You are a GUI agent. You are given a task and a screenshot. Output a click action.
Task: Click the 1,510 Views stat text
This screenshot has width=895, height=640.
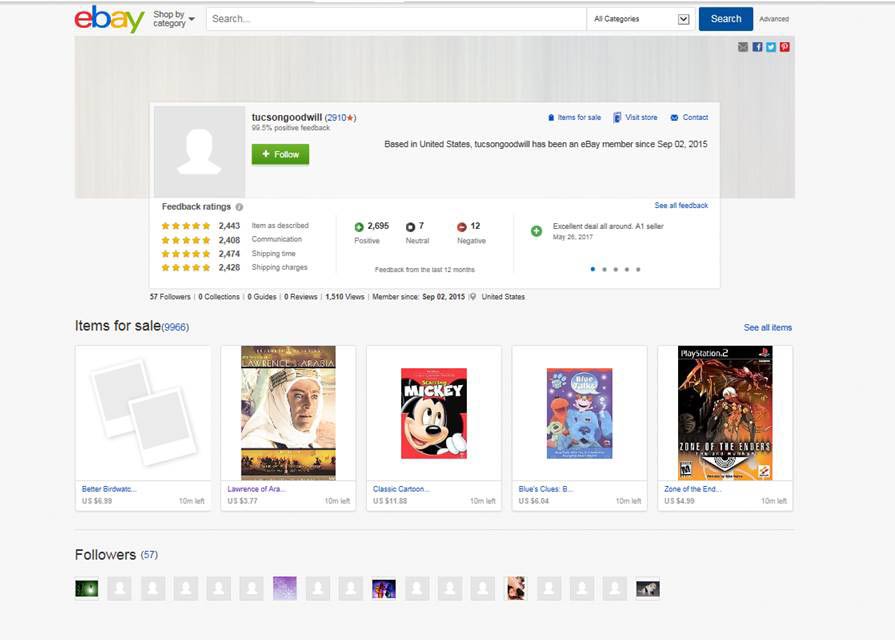[345, 297]
